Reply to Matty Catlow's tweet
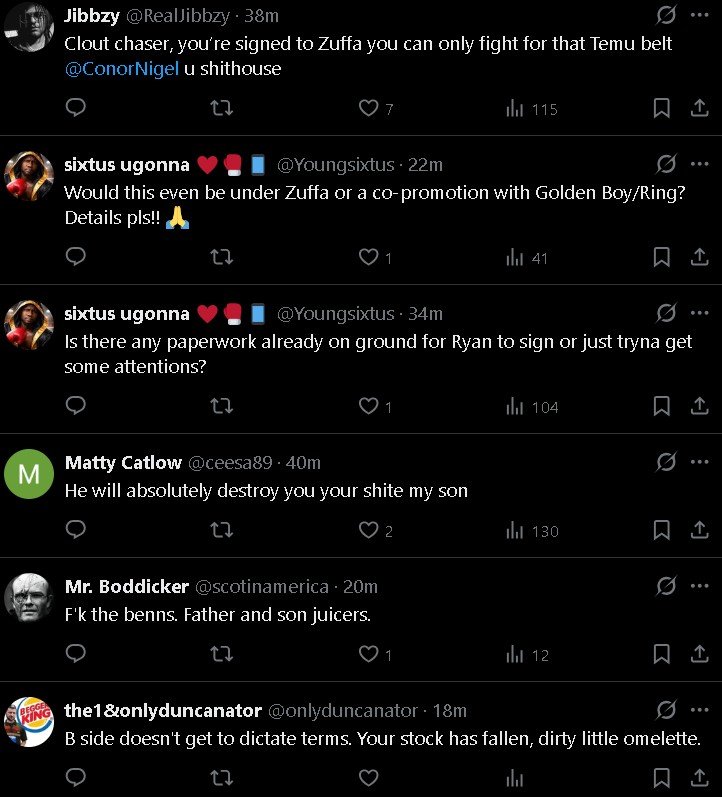Viewport: 722px width, 797px height. click(75, 530)
